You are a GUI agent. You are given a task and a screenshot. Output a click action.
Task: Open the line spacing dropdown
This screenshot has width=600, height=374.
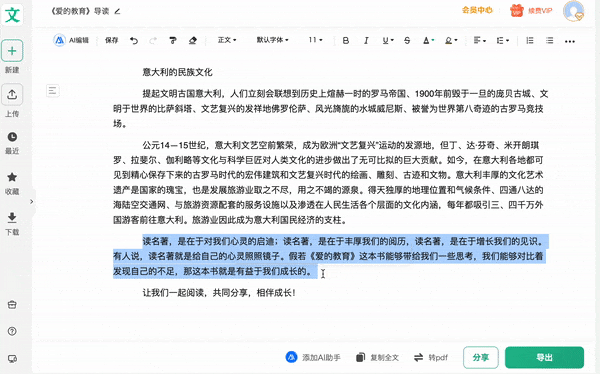(x=502, y=41)
